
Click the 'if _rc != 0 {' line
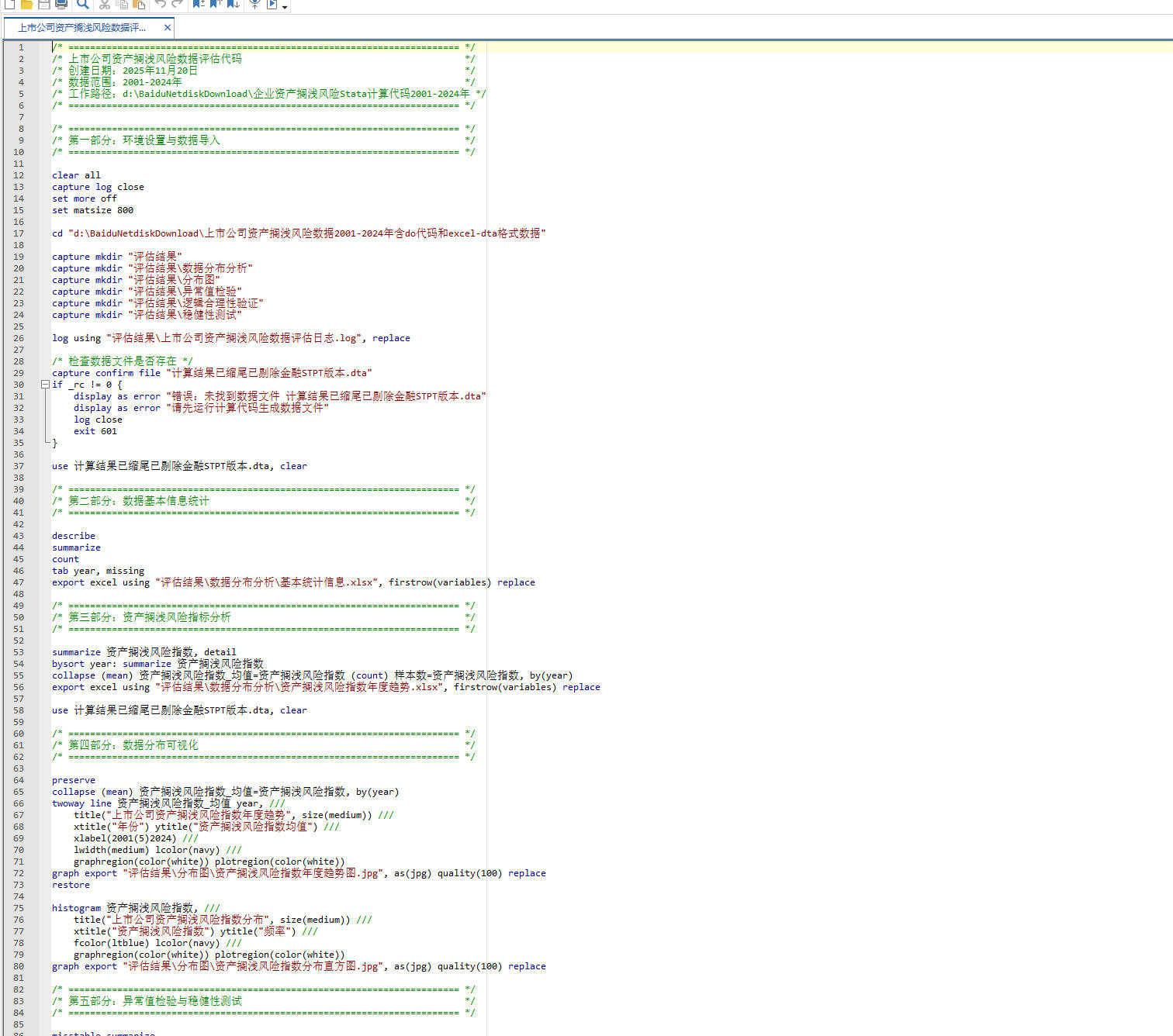[87, 385]
